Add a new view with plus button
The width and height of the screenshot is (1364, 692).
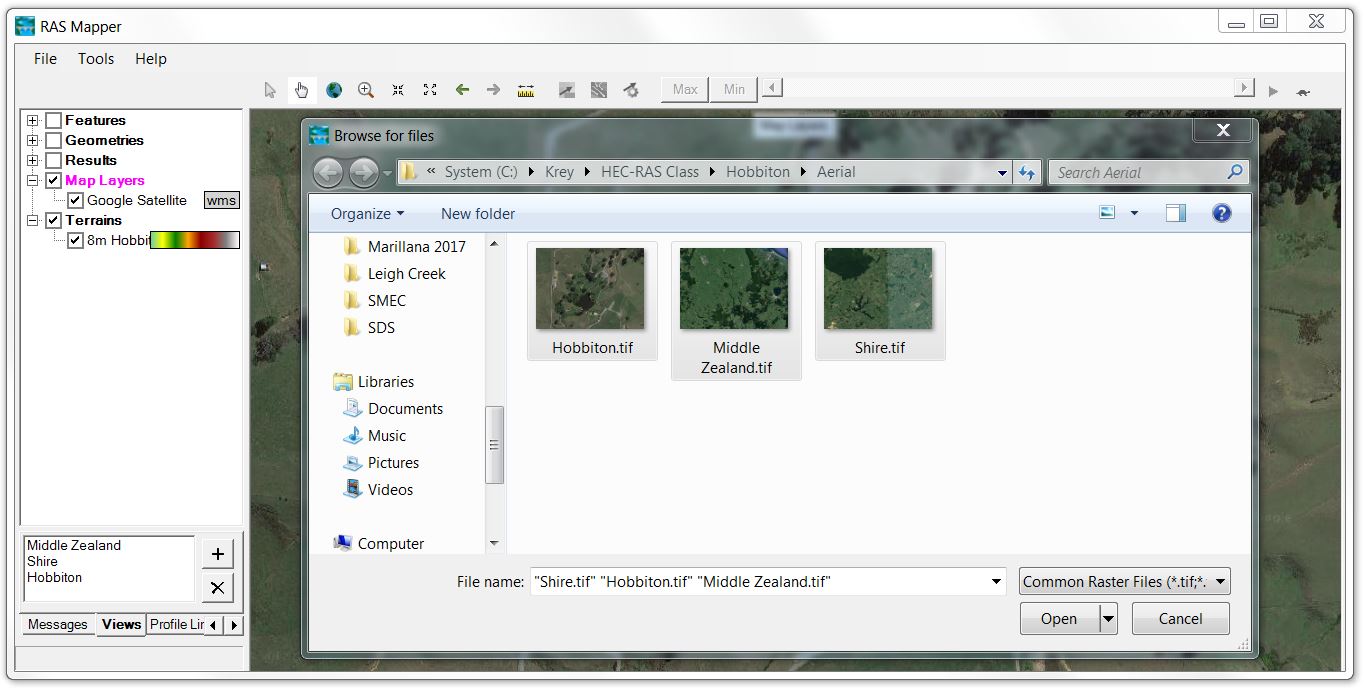(x=218, y=553)
